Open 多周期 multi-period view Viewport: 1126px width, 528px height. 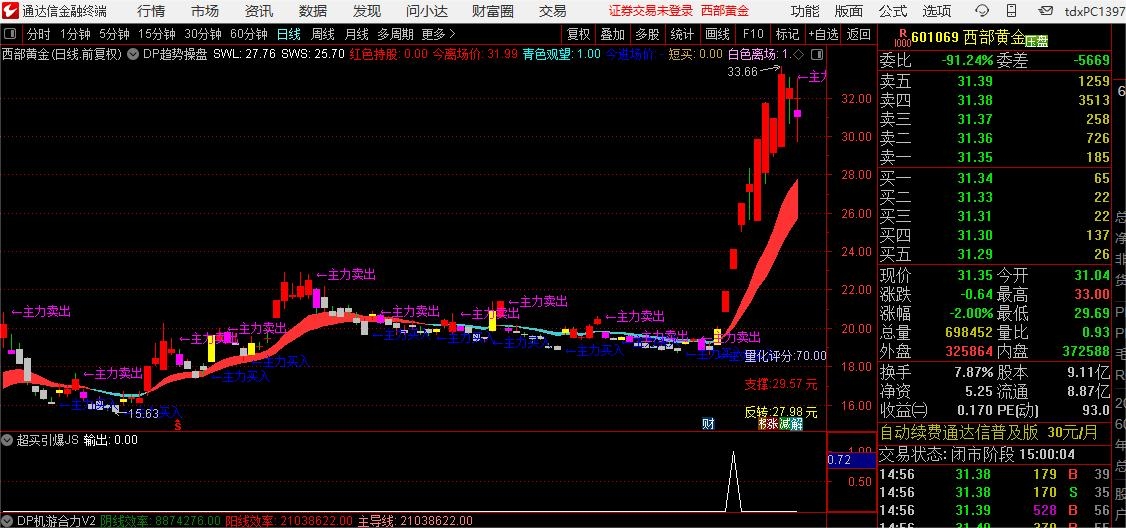point(396,34)
